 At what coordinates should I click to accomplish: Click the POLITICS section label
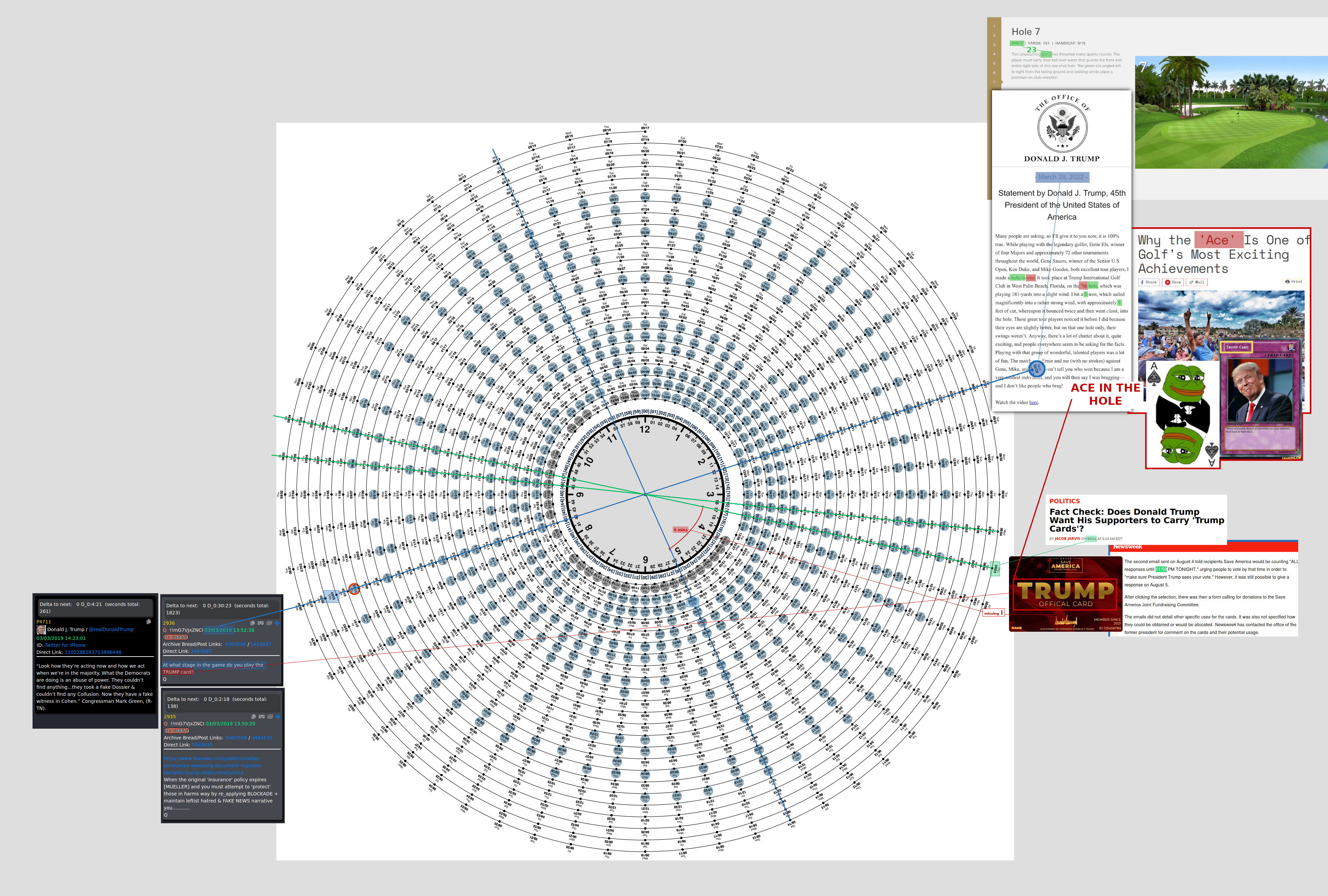tap(1064, 501)
